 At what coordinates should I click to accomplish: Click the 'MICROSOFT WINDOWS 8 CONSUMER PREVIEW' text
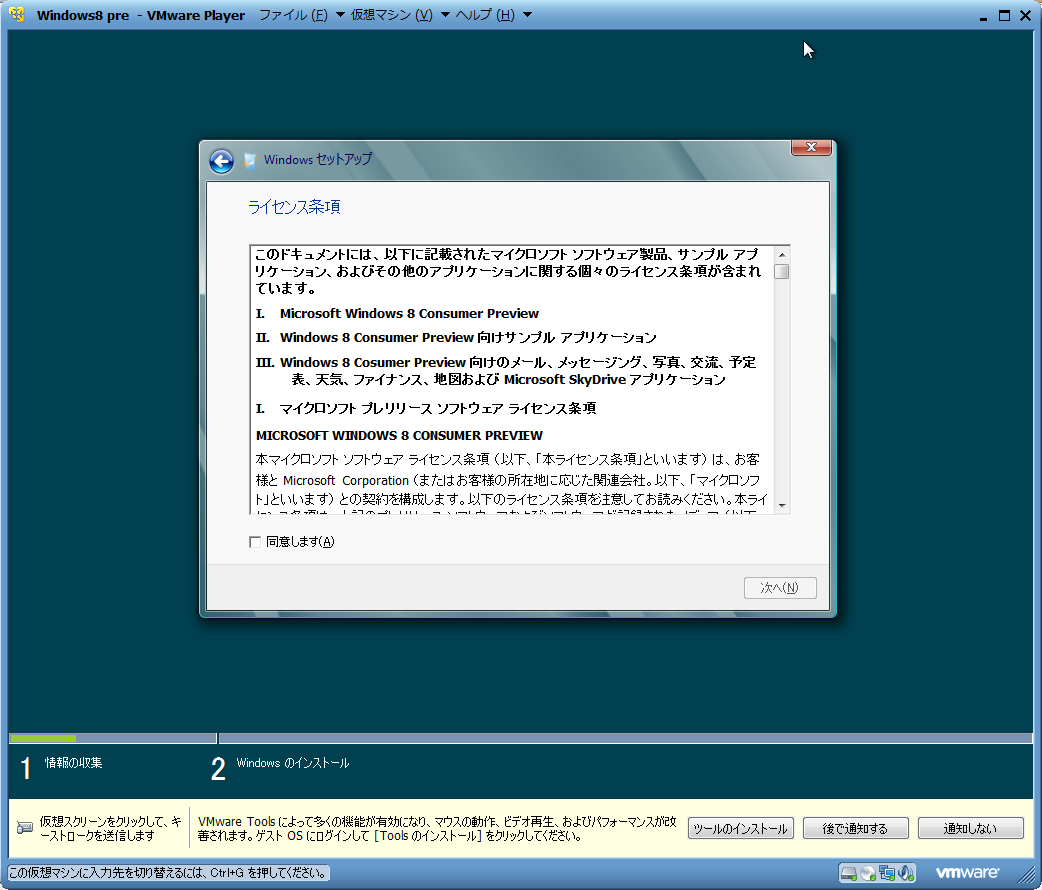point(399,435)
